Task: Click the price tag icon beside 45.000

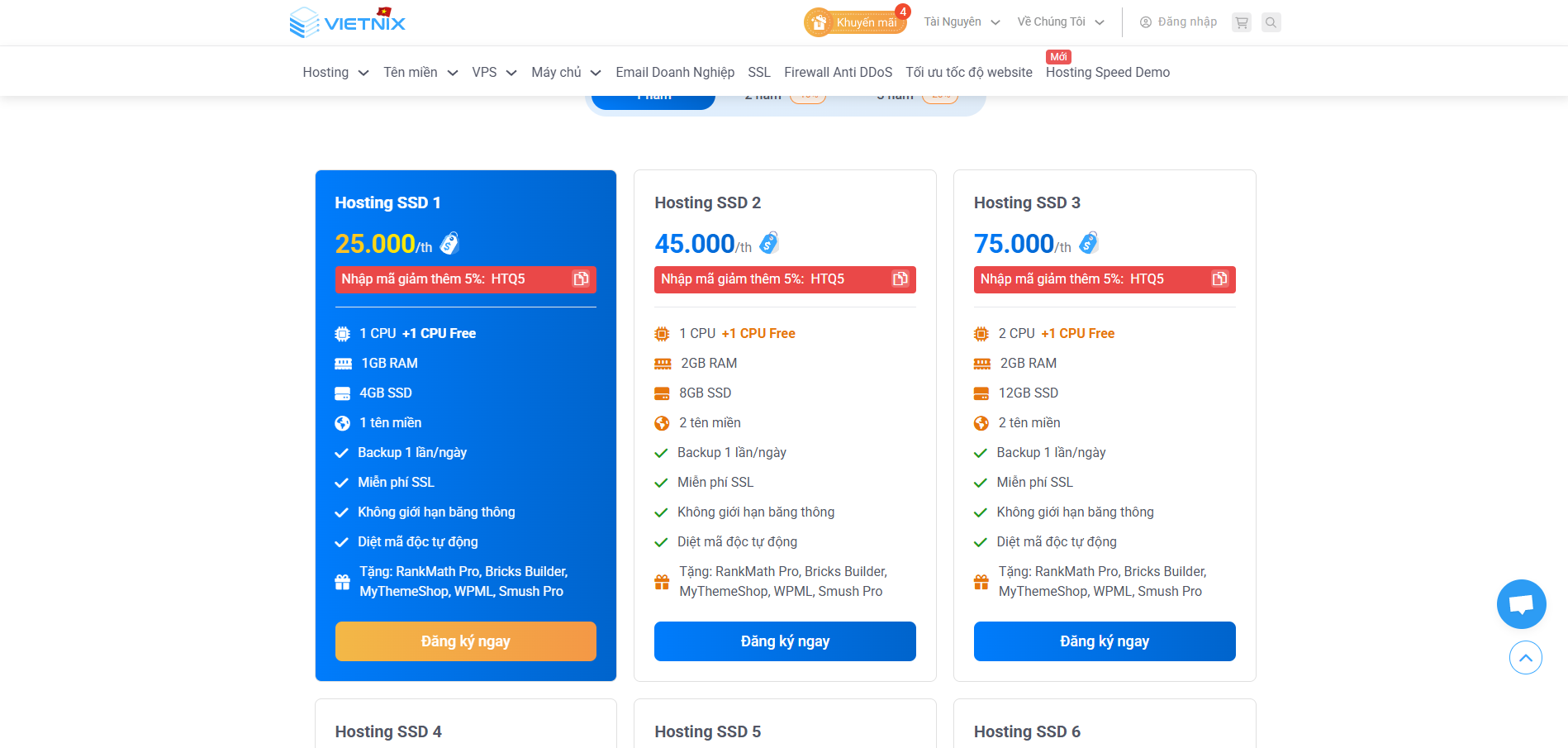Action: 769,243
